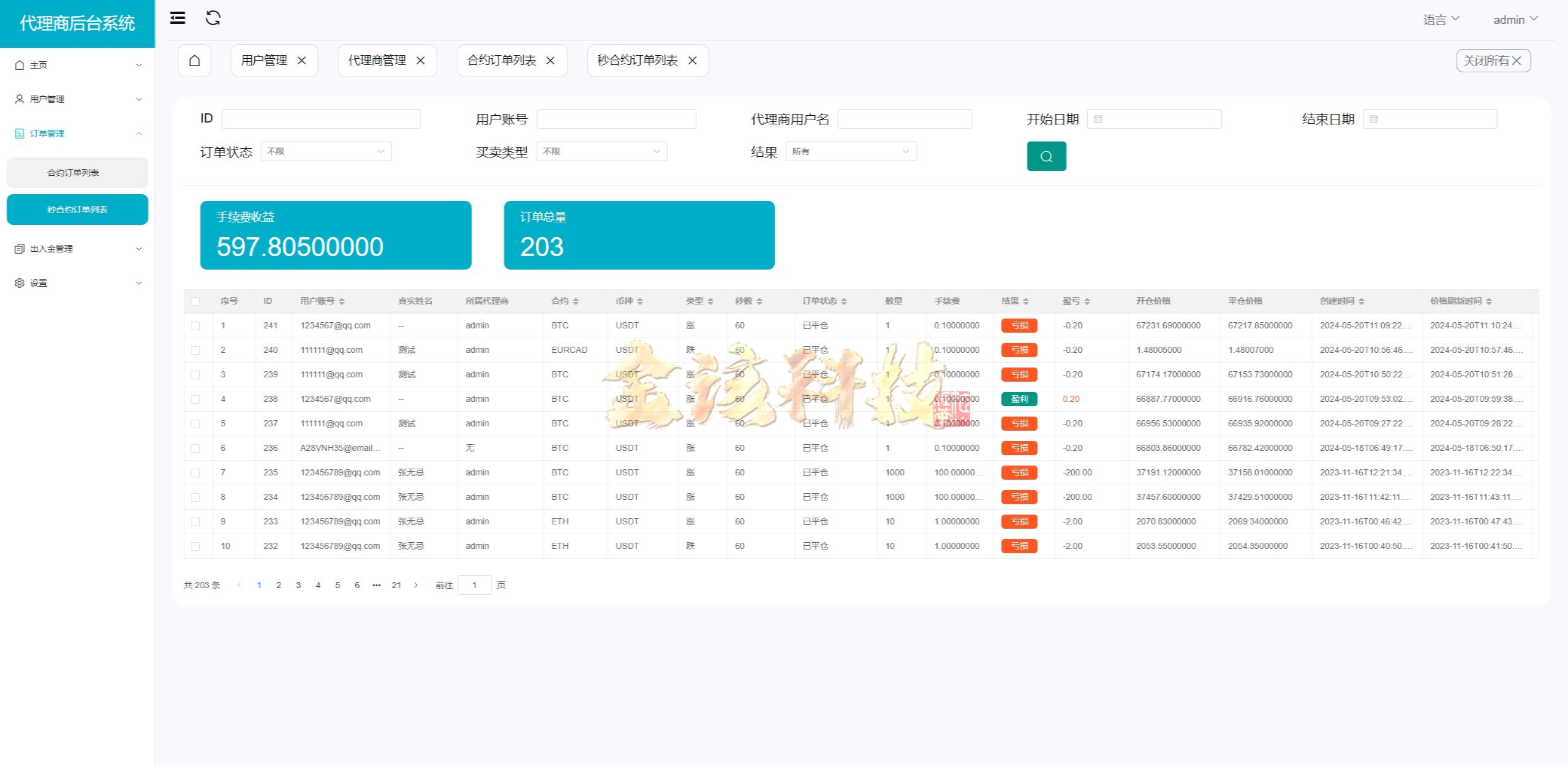This screenshot has width=1568, height=767.
Task: Open the 主页 sidebar item
Action: [x=40, y=64]
